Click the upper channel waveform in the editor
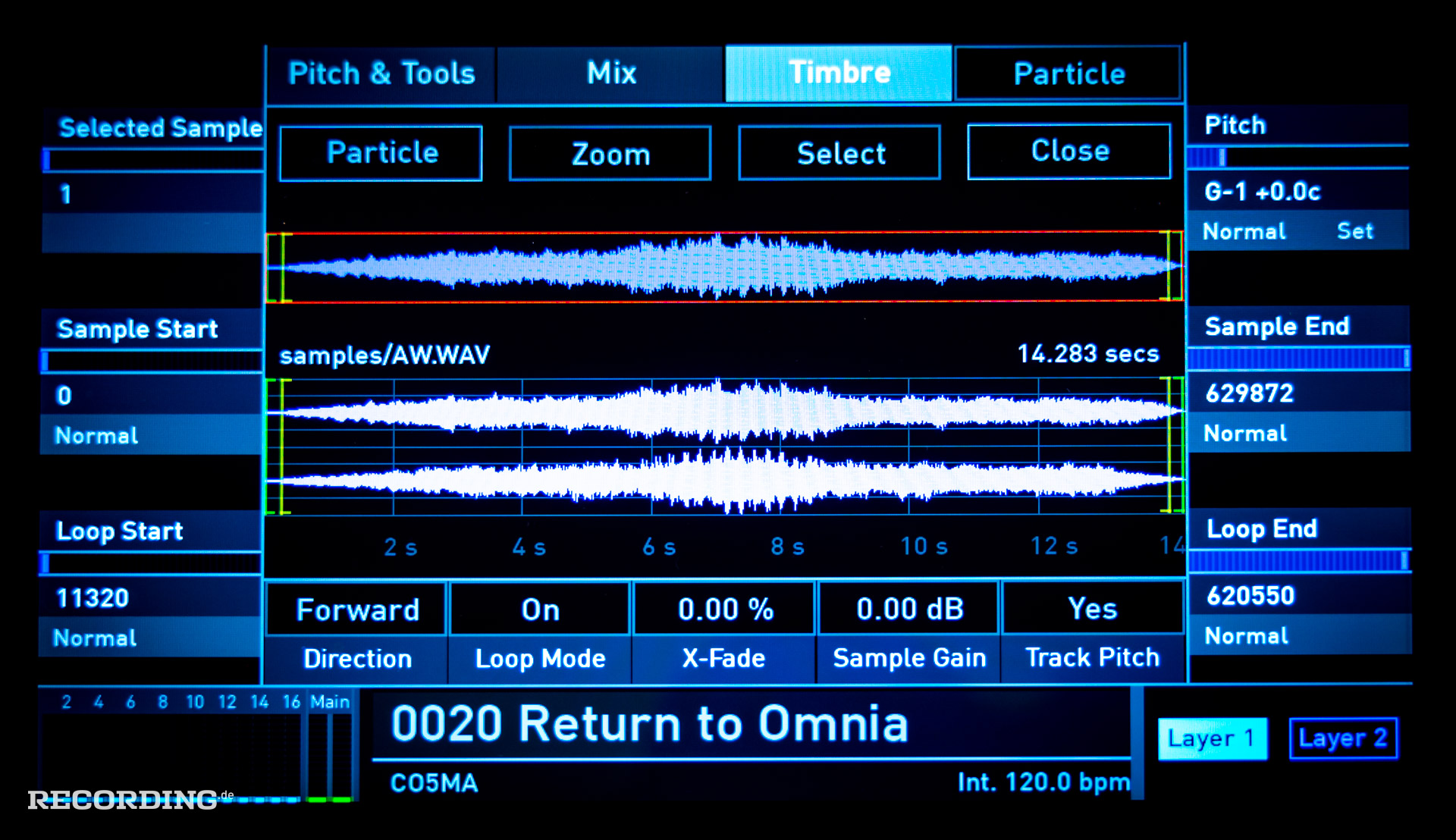The image size is (1456, 840). click(724, 412)
